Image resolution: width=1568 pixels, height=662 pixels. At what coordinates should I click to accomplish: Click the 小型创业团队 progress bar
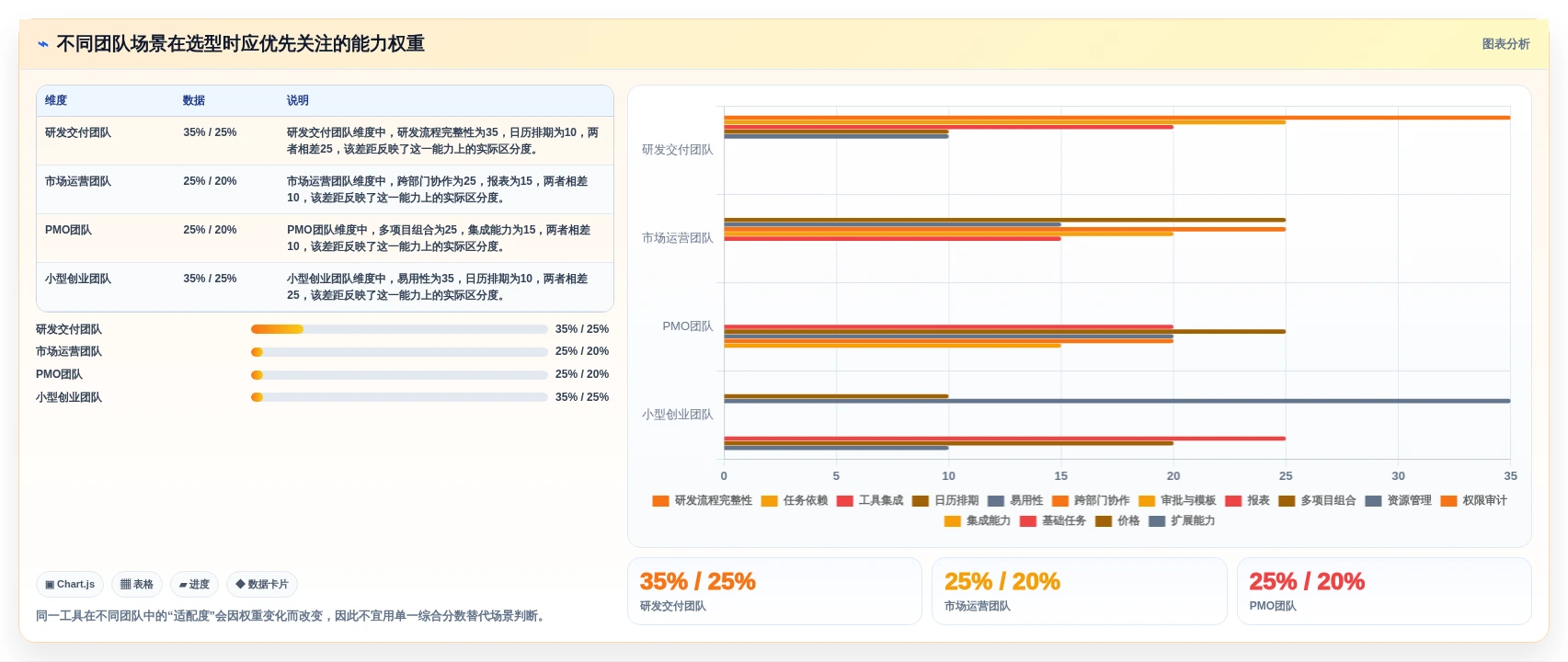[x=399, y=397]
